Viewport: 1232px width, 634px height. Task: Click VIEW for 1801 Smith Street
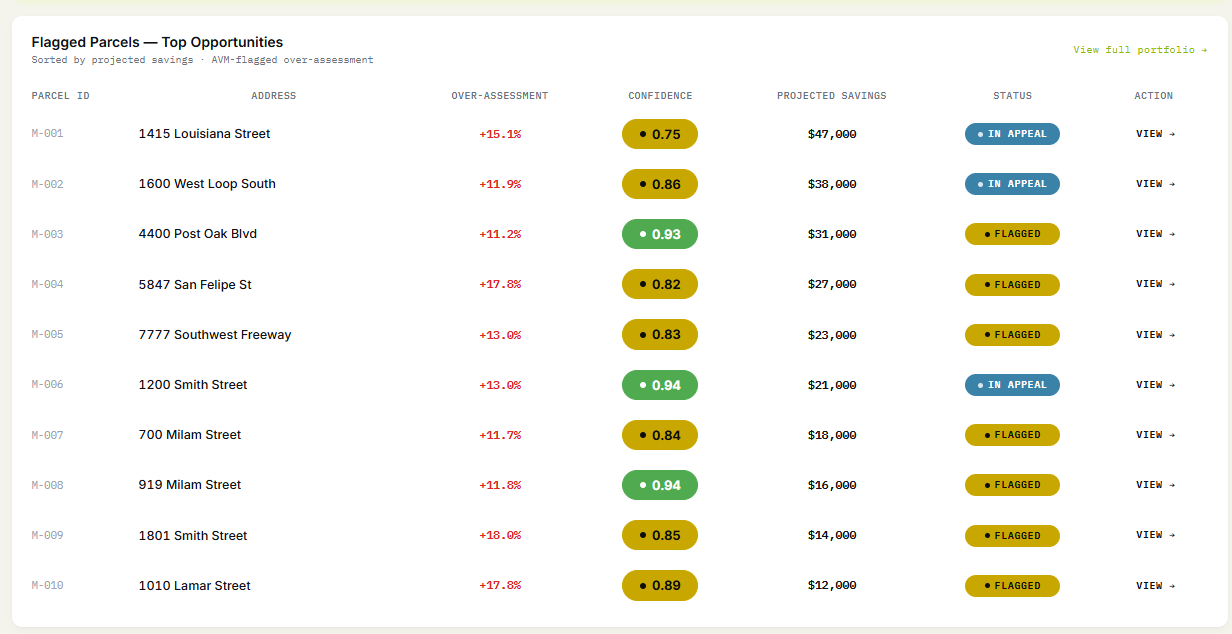coord(1155,535)
